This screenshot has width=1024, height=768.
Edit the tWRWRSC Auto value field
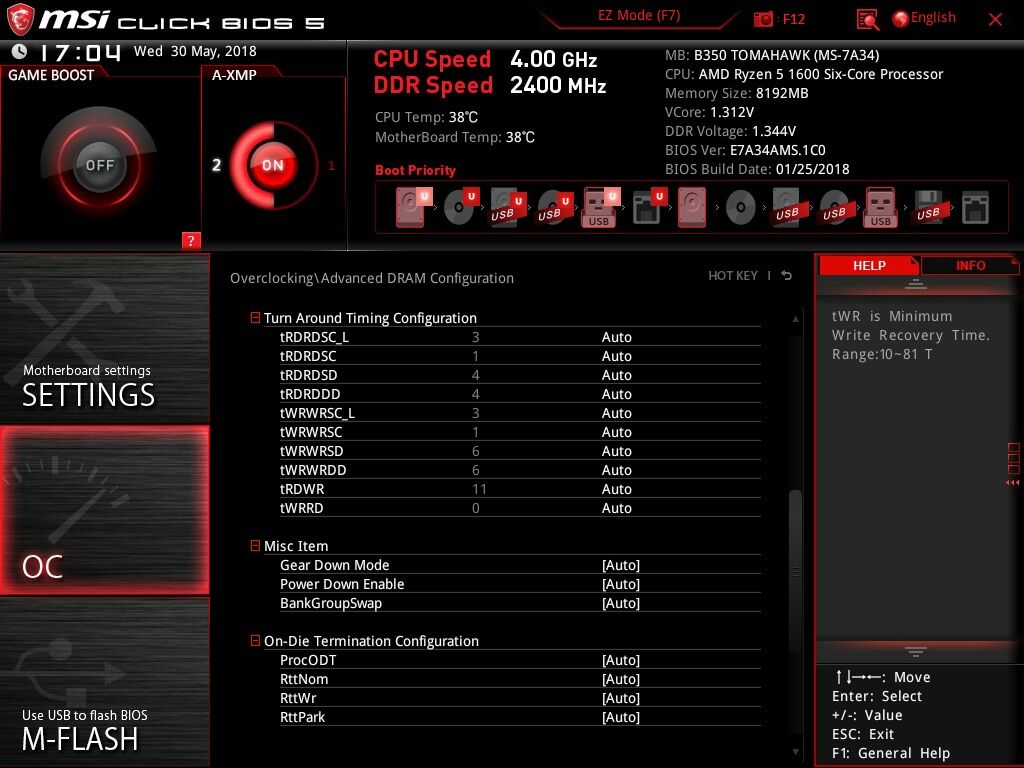(616, 432)
